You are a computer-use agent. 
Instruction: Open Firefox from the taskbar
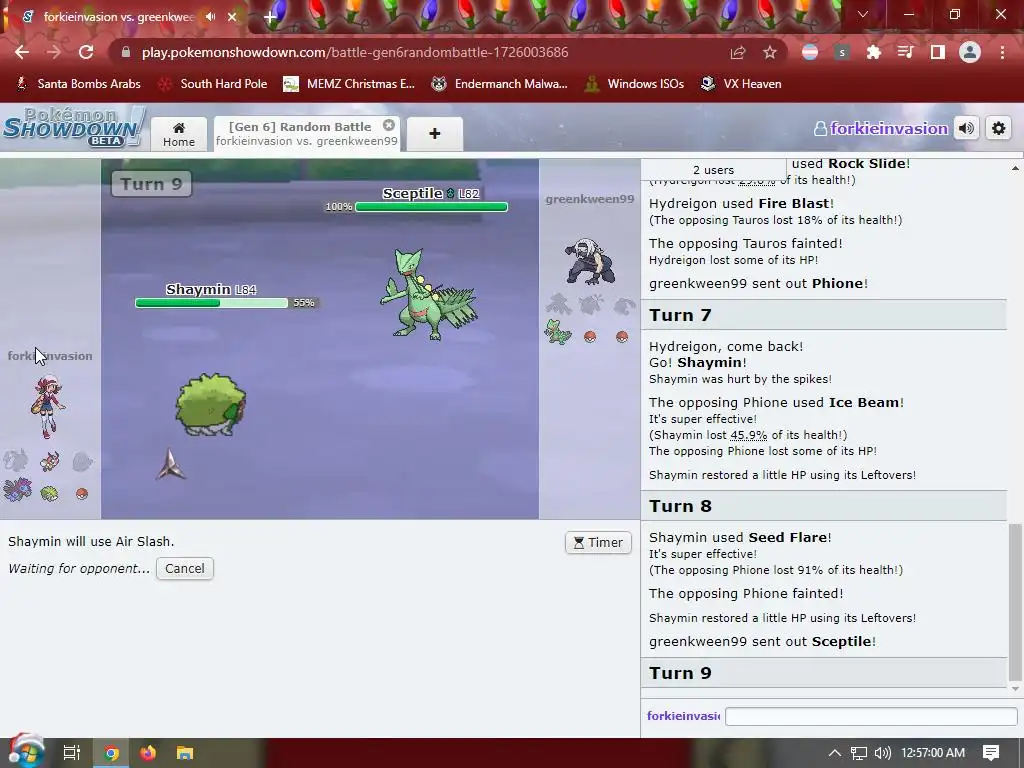(148, 753)
